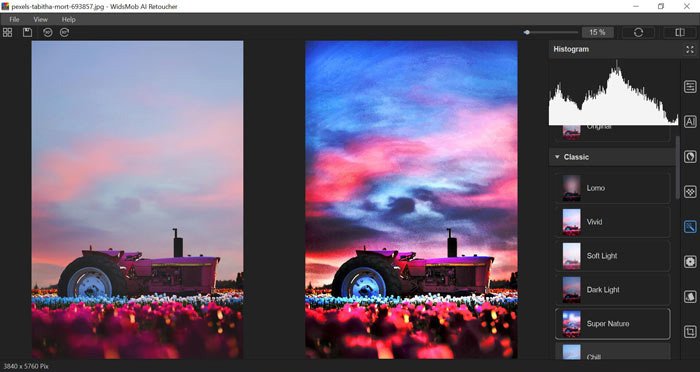Click the retouched image preview on right

coord(411,200)
